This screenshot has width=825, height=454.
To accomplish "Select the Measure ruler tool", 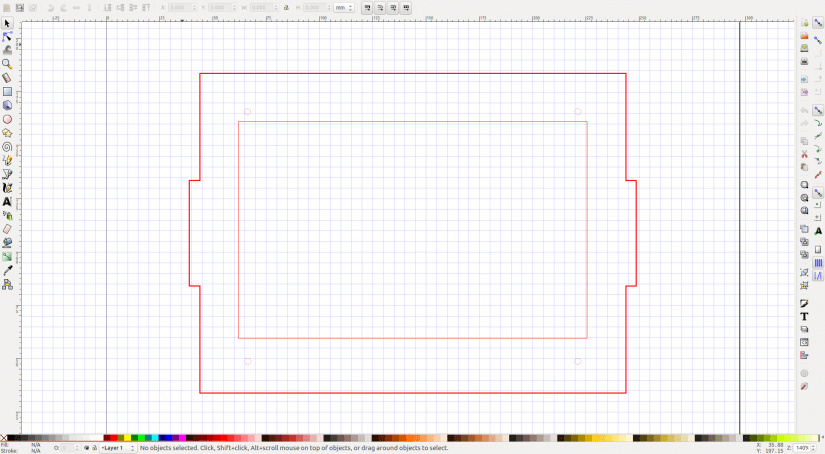I will point(7,78).
